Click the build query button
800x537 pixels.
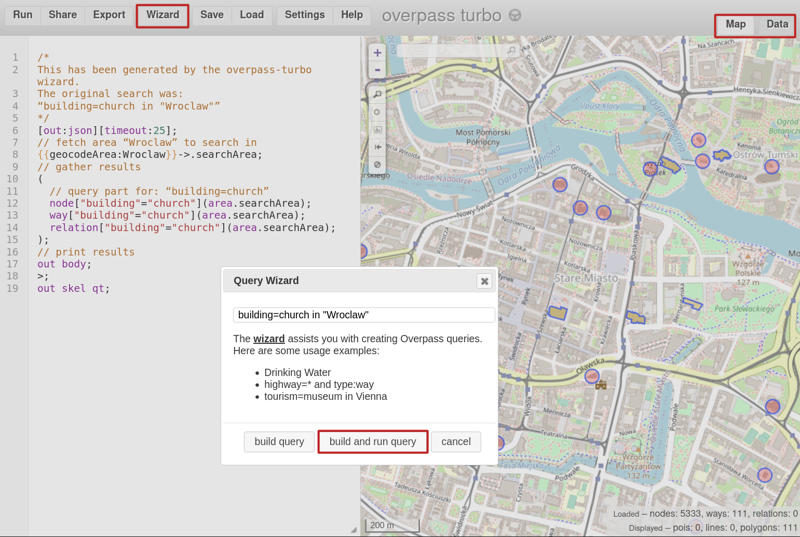279,442
